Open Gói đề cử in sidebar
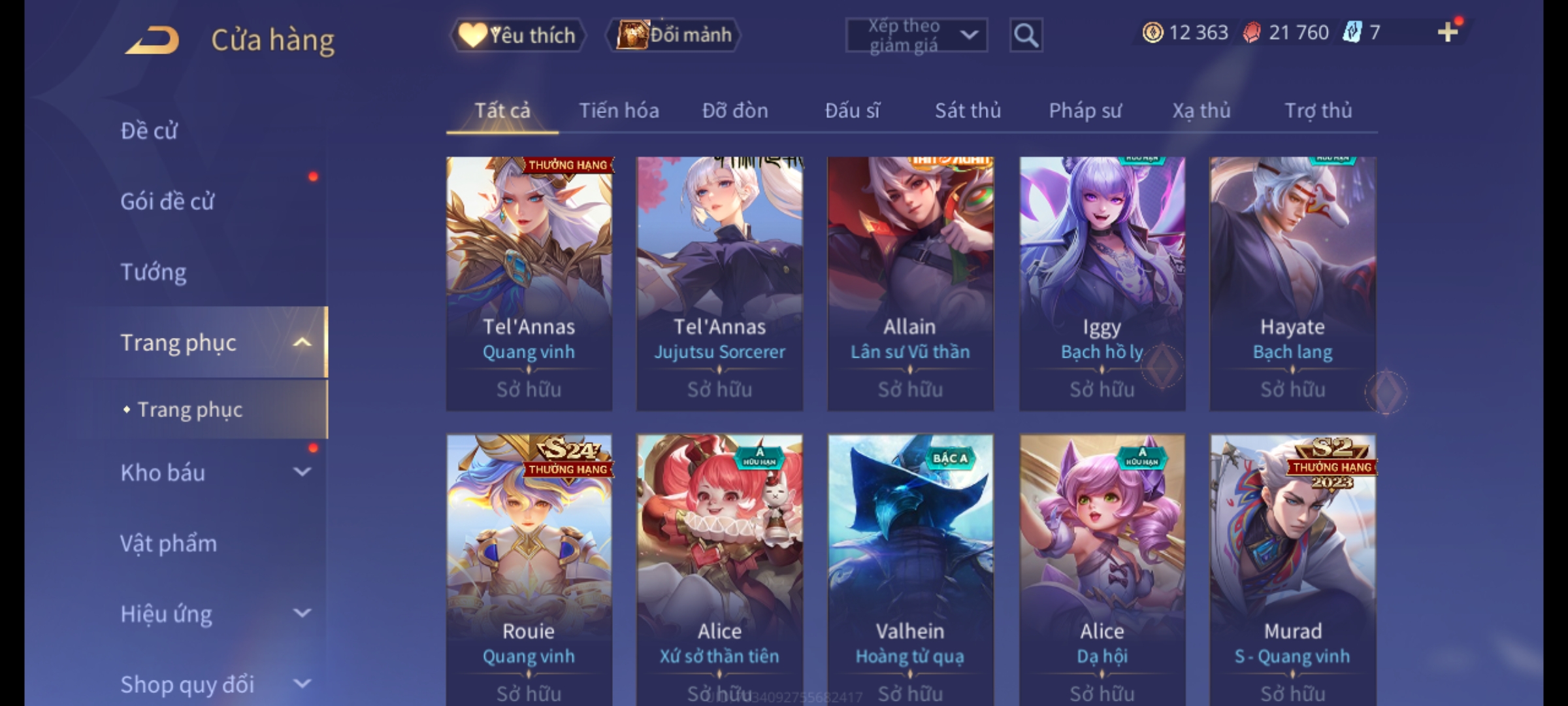The height and width of the screenshot is (706, 1568). click(x=167, y=201)
